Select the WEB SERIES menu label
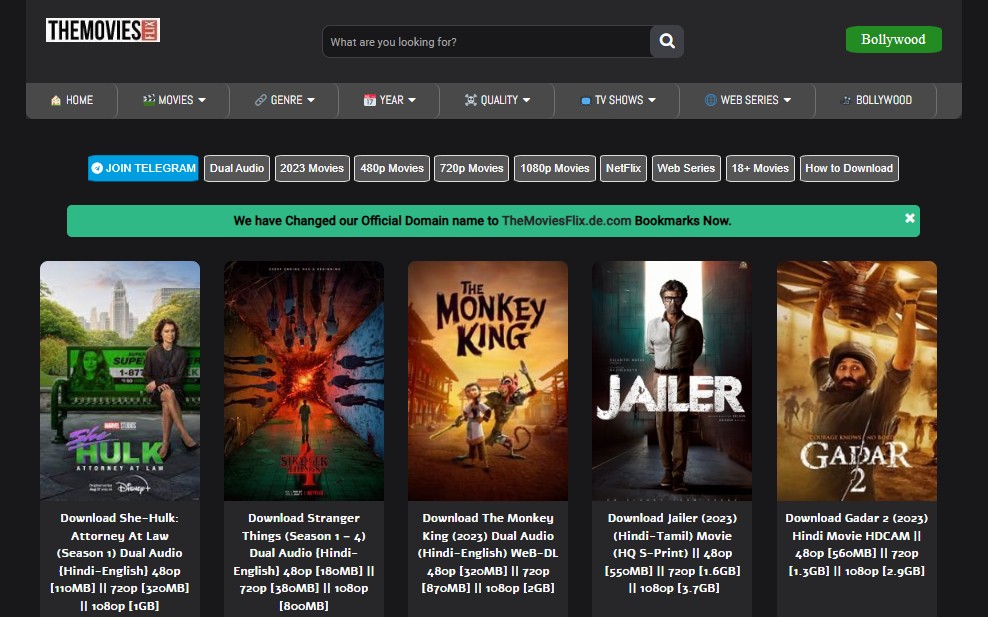The width and height of the screenshot is (988, 617). pos(749,100)
